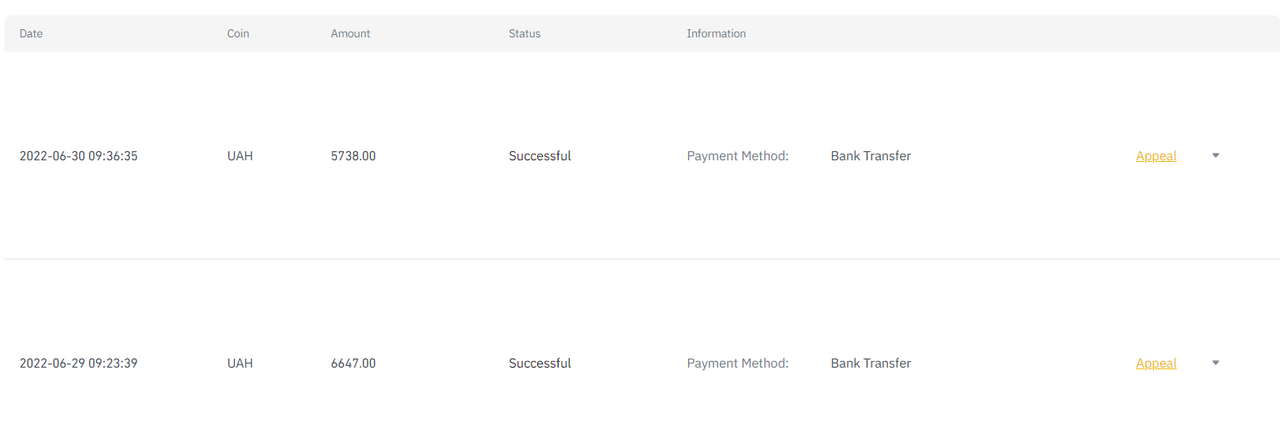Click Bank Transfer in first row
Screen dimensions: 1280x440
pos(871,156)
